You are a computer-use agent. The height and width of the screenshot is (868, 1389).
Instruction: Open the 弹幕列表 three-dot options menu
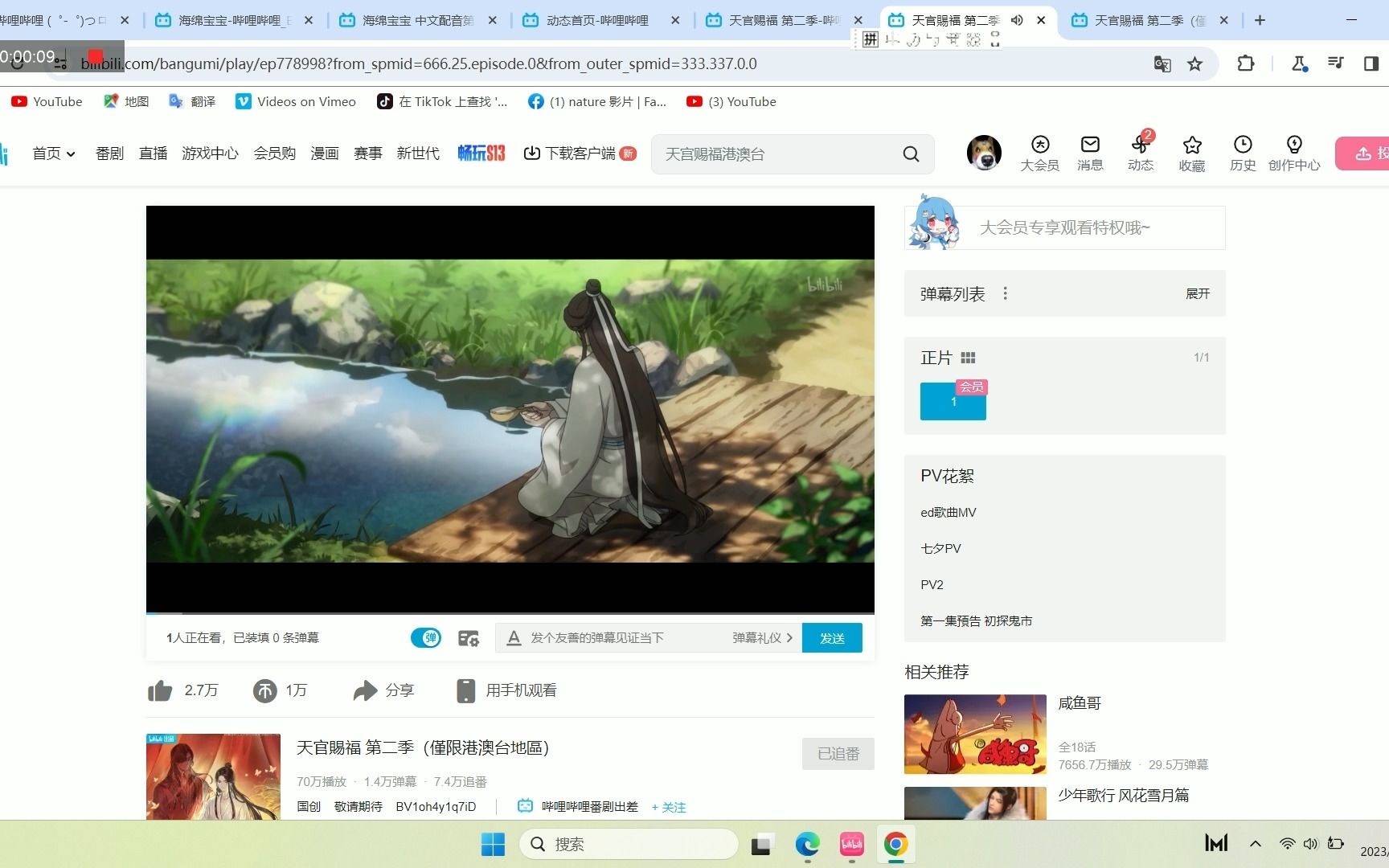[x=1005, y=294]
